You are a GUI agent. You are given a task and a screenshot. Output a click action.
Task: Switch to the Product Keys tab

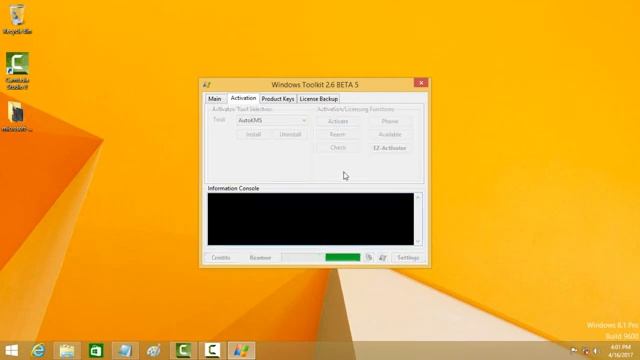[278, 99]
